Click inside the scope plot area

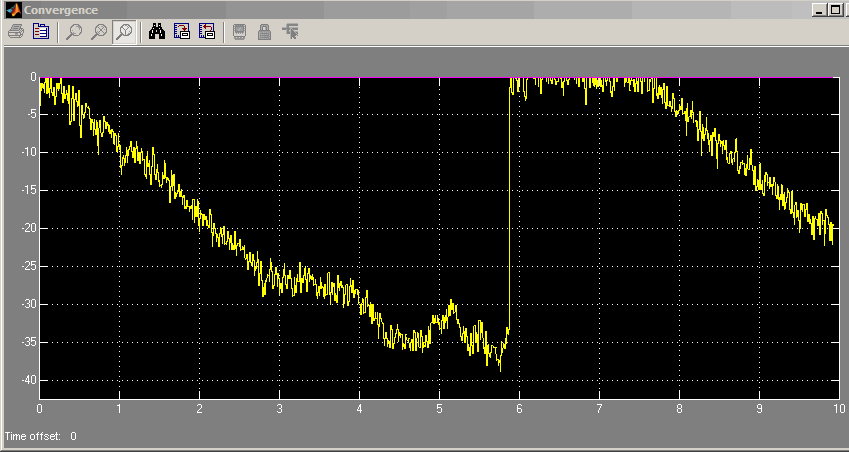tap(439, 238)
